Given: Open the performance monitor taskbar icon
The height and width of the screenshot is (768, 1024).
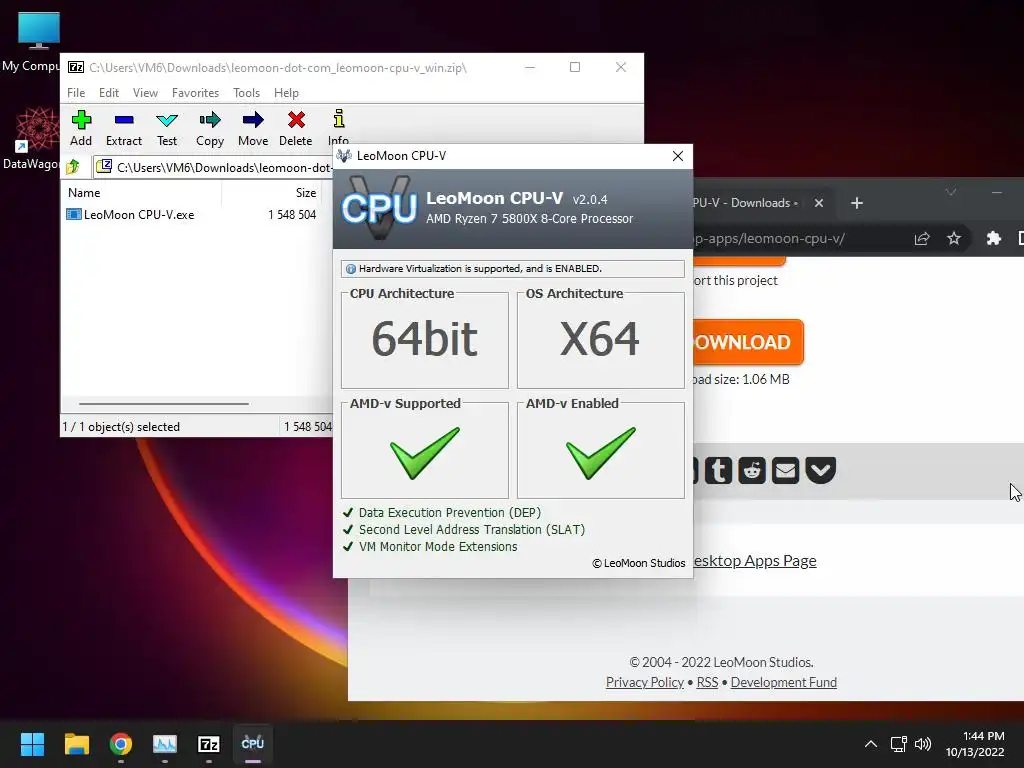Looking at the screenshot, I should point(165,744).
